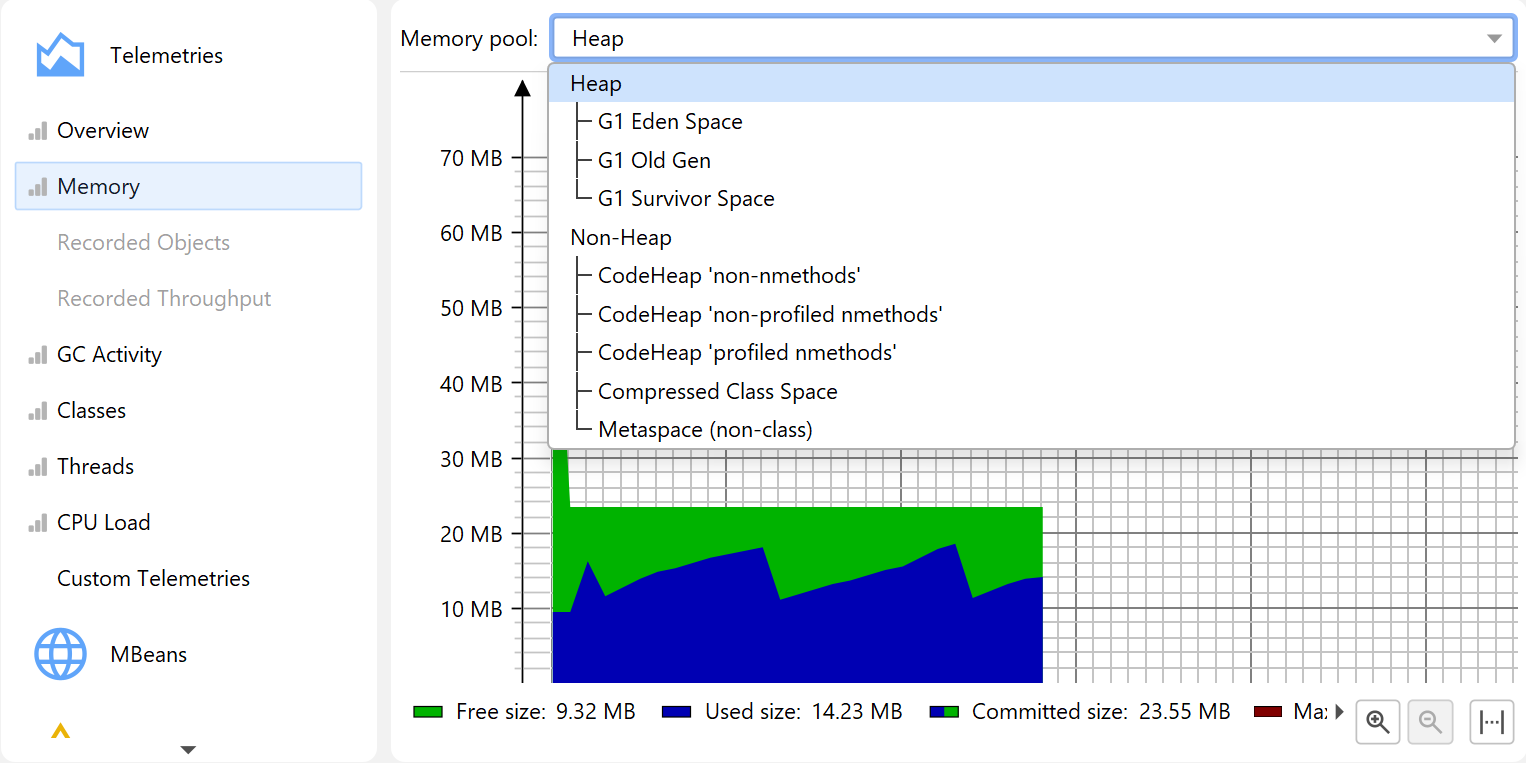Click the bar chart icon beside CPU Load

pos(38,523)
